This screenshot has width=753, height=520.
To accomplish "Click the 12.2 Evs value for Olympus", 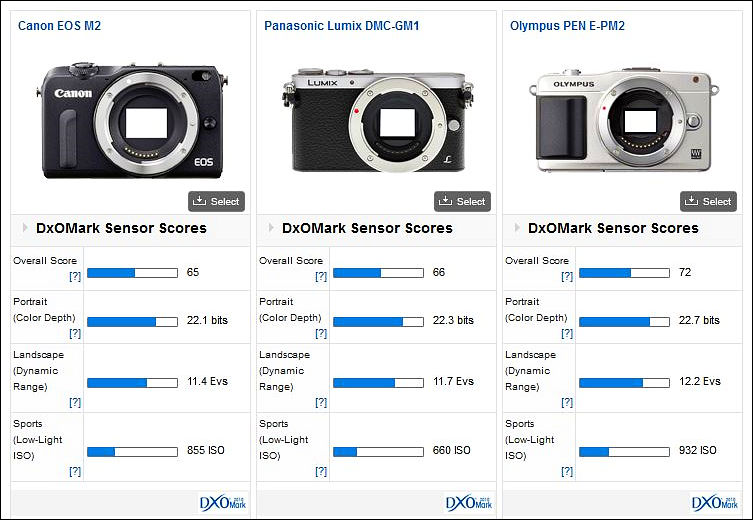I will click(700, 381).
